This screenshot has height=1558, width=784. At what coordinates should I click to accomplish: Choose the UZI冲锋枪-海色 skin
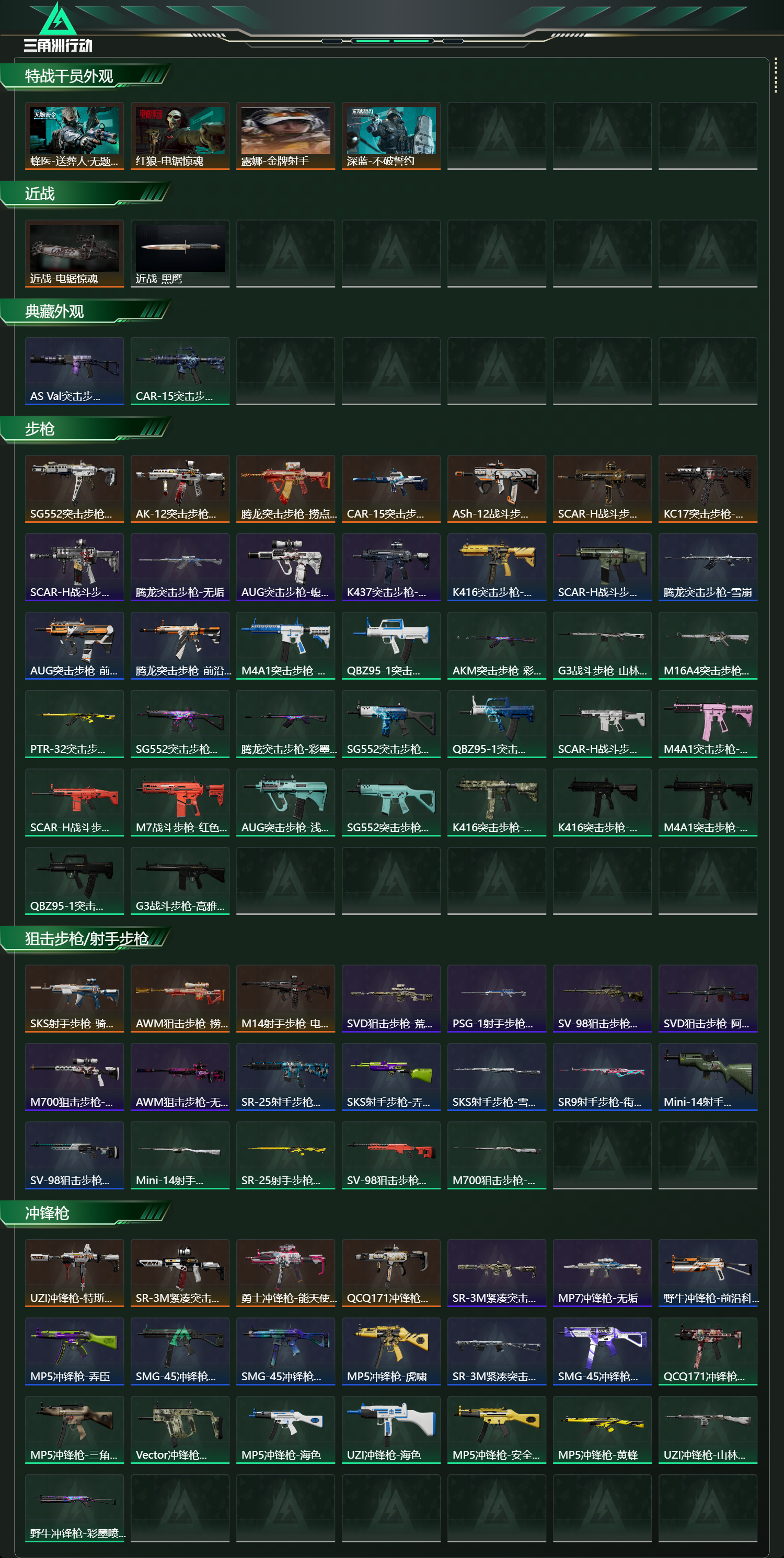(x=391, y=1430)
